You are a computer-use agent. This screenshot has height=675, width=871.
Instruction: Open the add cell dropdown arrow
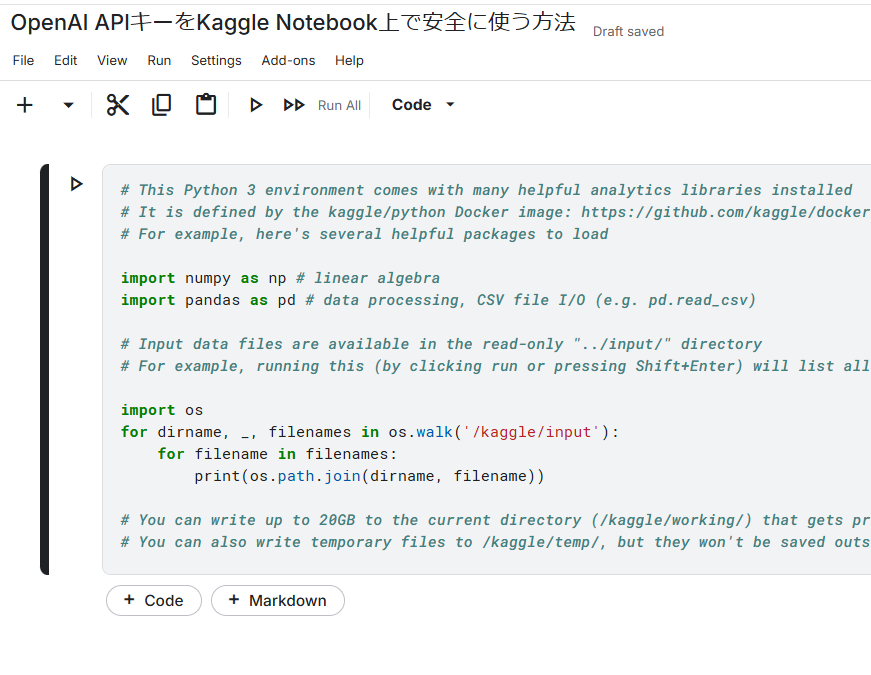click(x=68, y=105)
